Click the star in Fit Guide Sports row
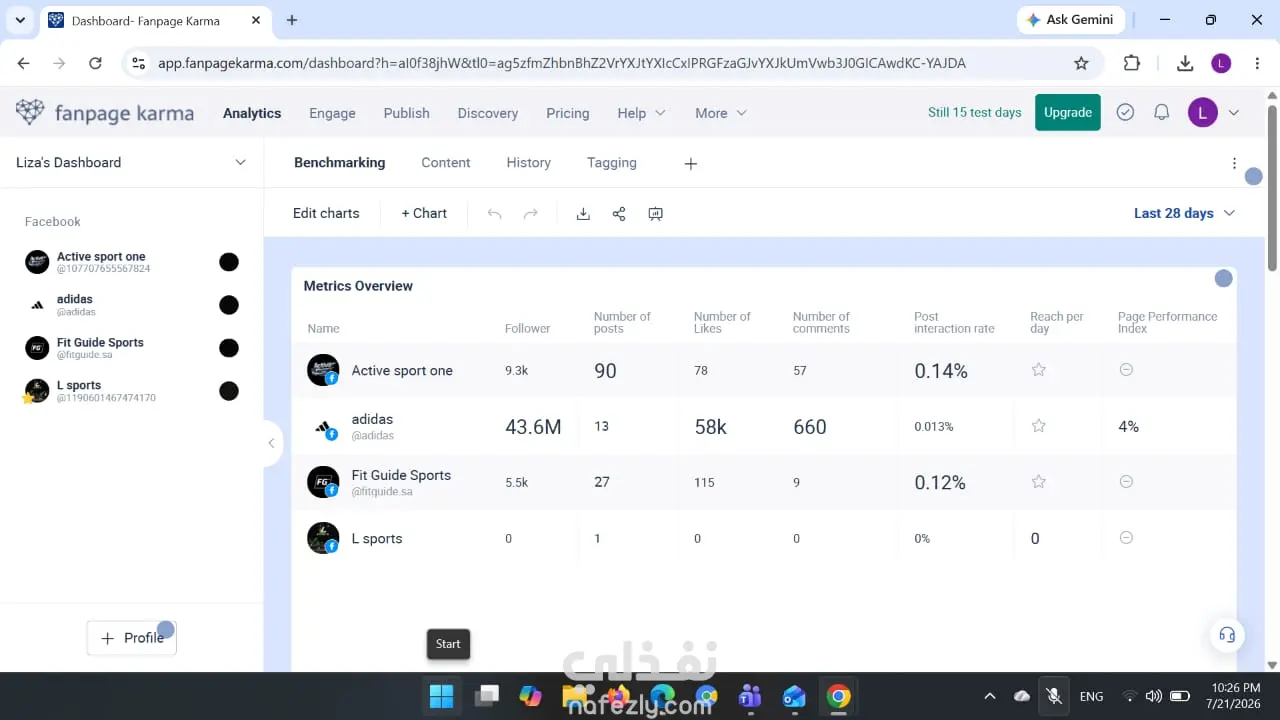The height and width of the screenshot is (720, 1280). pos(1039,482)
